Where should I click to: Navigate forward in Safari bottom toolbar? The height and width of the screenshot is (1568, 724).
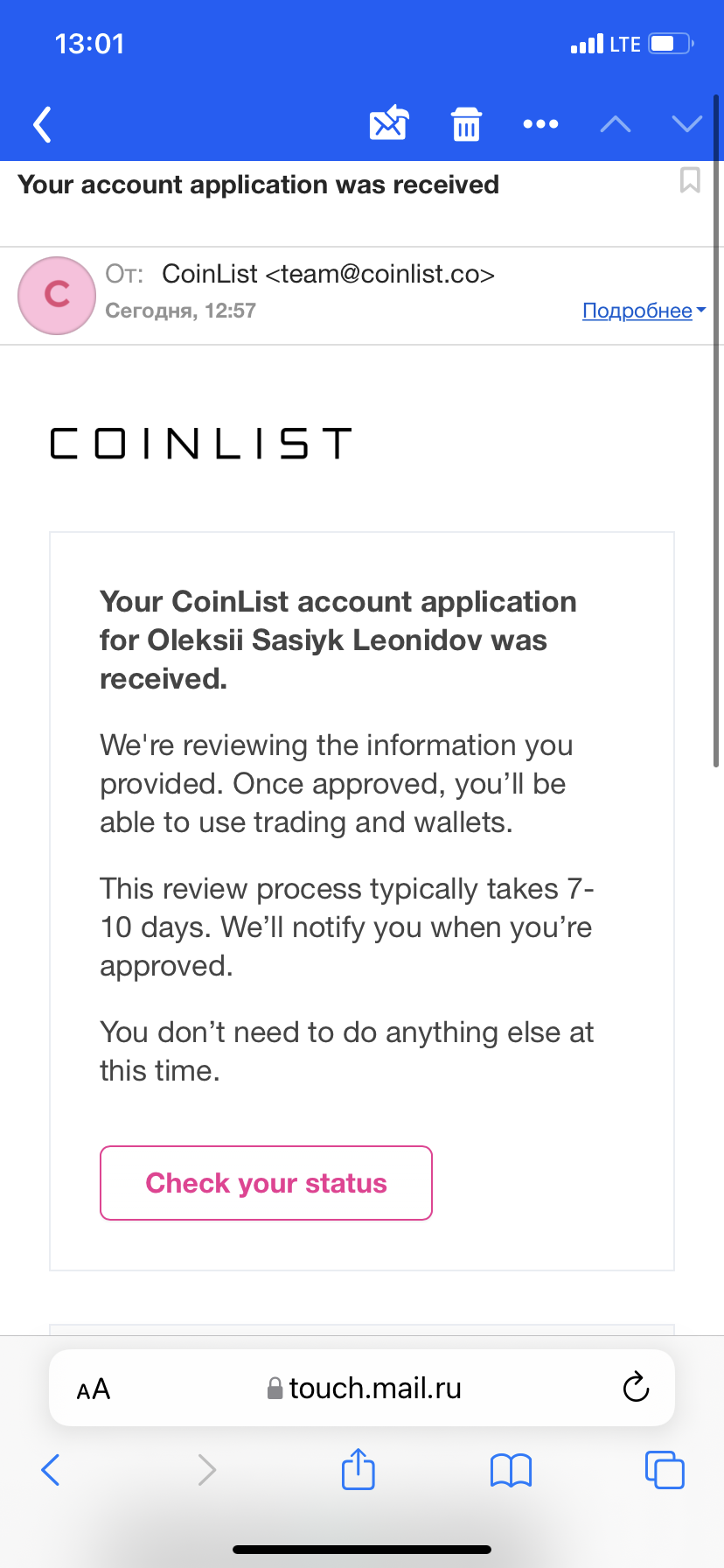pyautogui.click(x=206, y=1470)
